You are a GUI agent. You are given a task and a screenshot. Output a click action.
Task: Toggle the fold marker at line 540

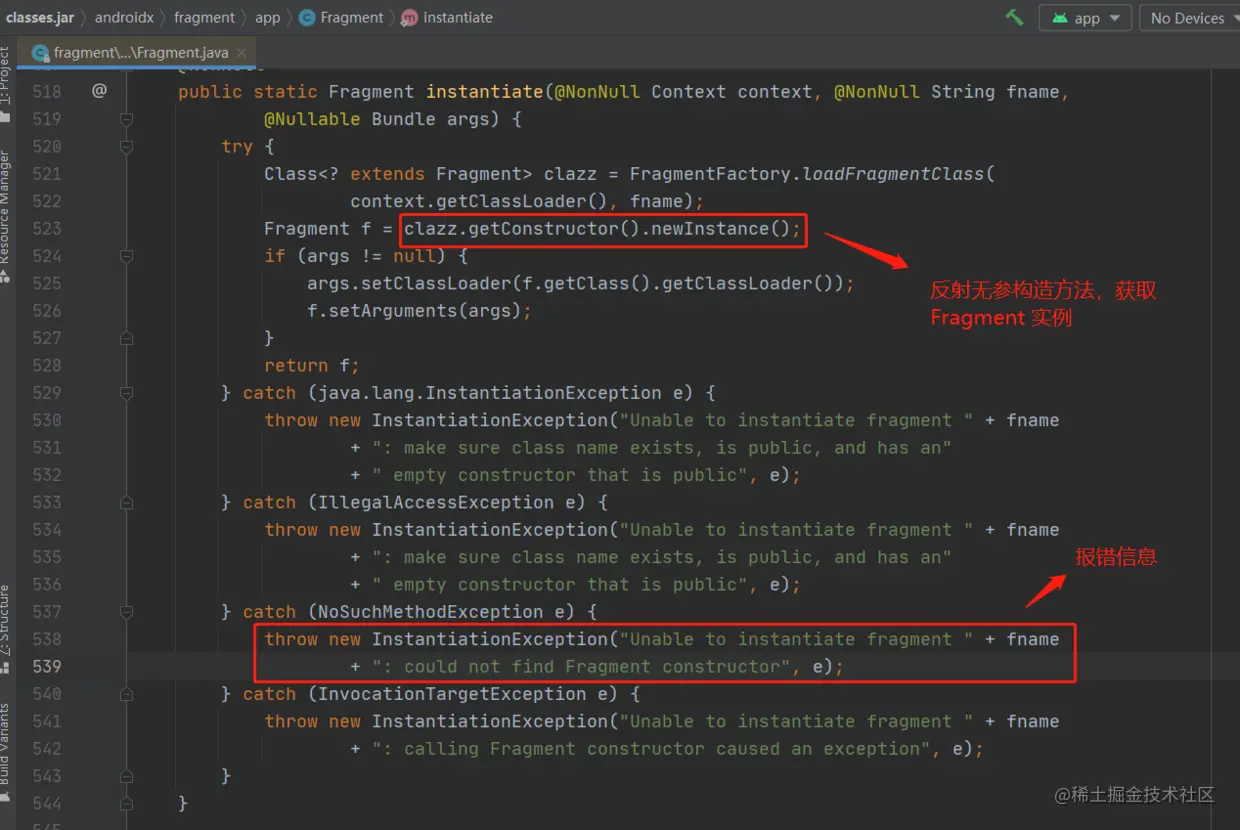[x=126, y=694]
